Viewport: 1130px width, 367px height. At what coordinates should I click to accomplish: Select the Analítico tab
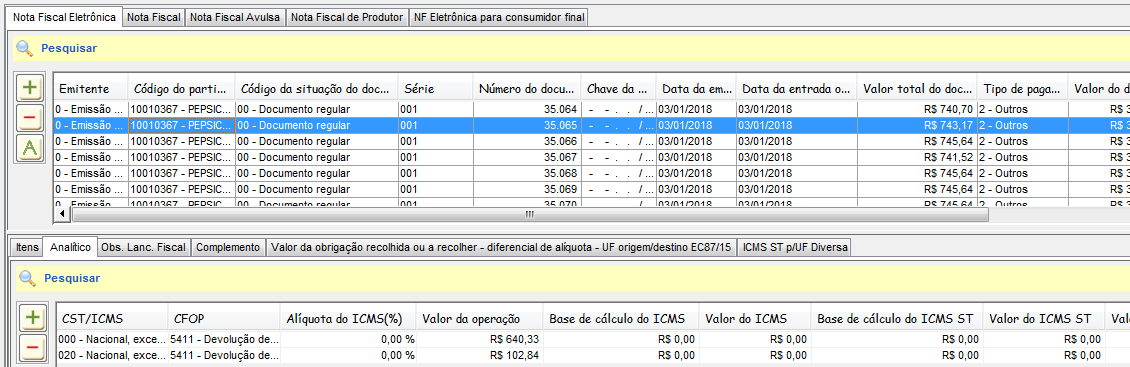point(70,247)
